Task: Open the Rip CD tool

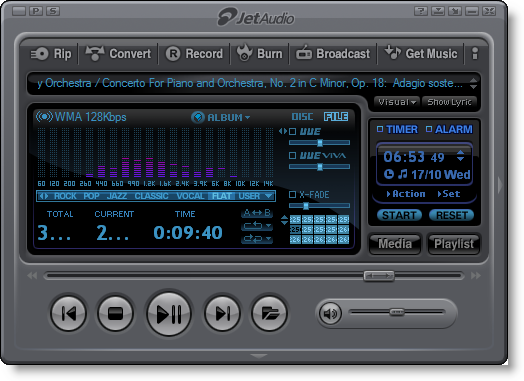Action: coord(51,53)
